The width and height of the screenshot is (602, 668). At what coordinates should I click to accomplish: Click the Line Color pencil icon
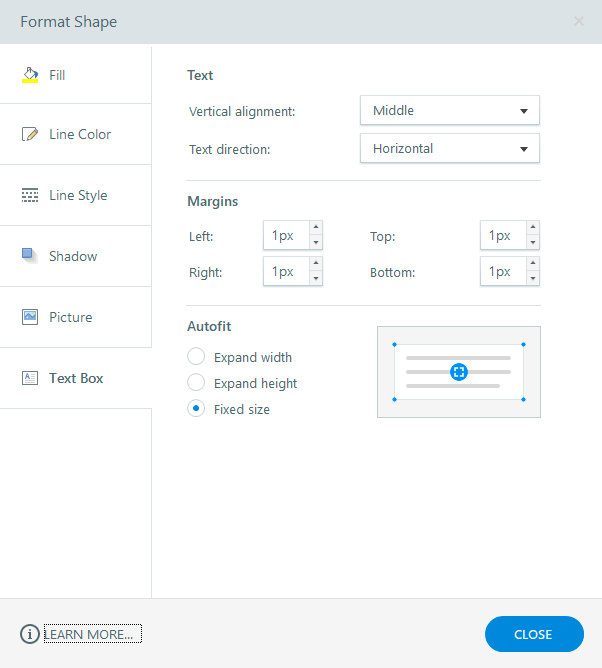point(30,134)
